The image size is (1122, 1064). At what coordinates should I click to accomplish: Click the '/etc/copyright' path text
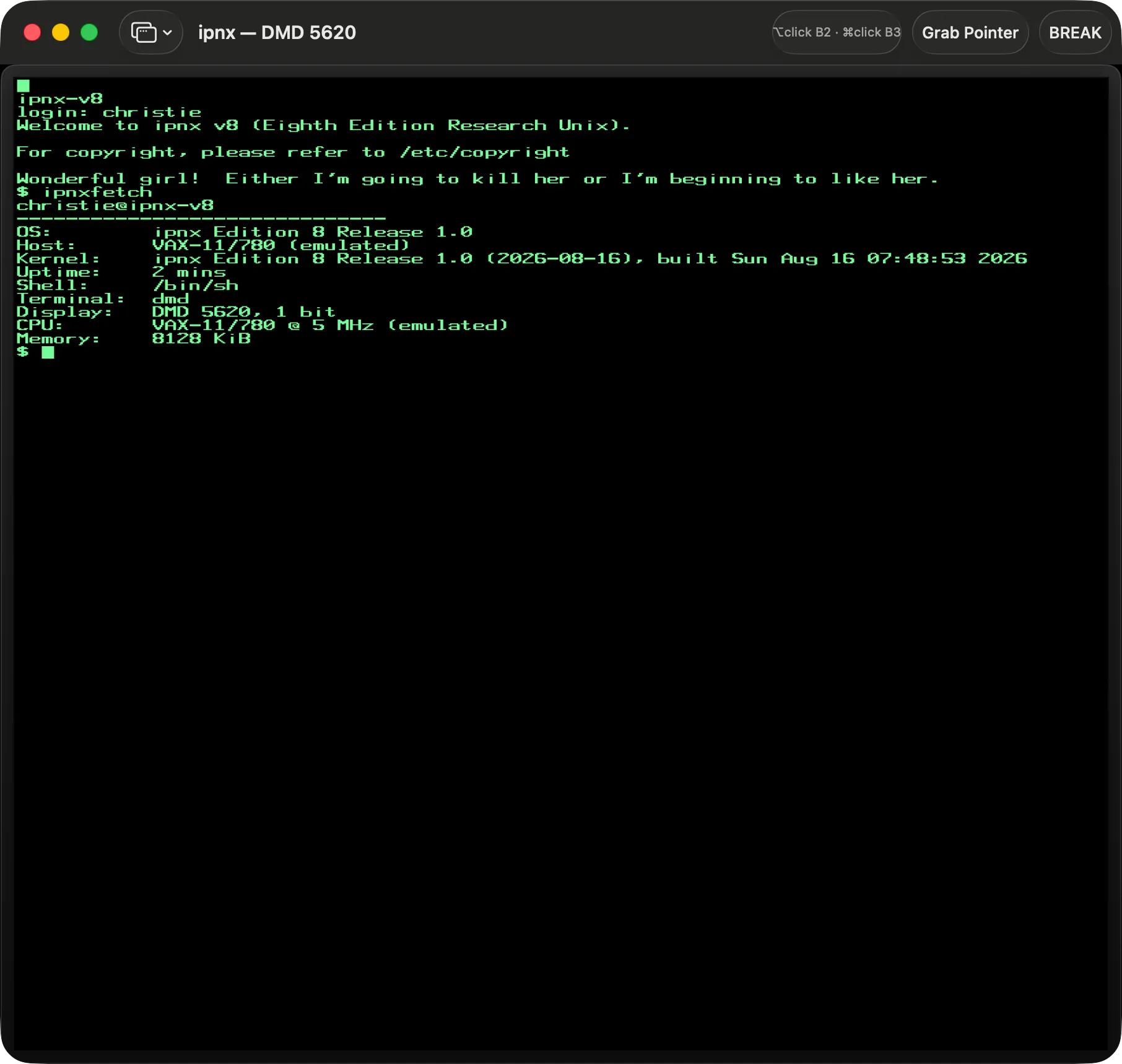pos(485,152)
